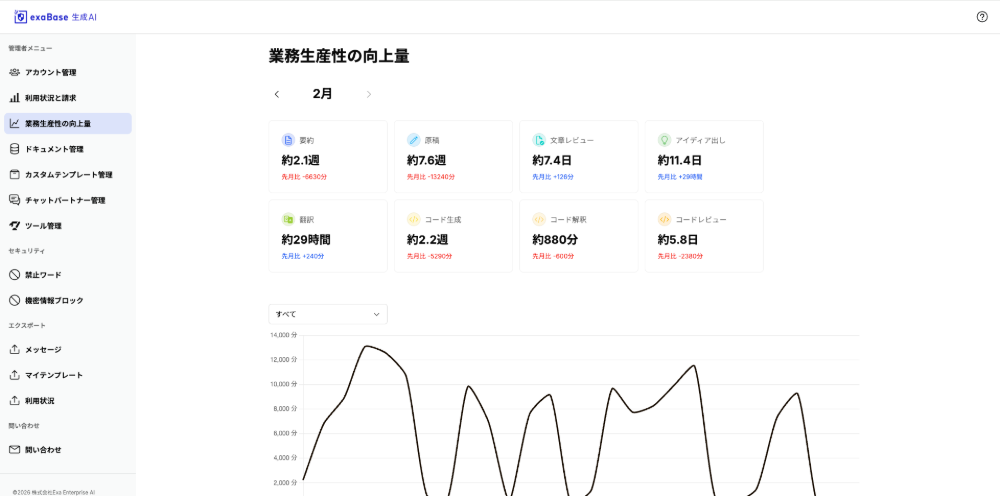Click the コードレビュー code icon
The height and width of the screenshot is (496, 1000).
click(665, 219)
